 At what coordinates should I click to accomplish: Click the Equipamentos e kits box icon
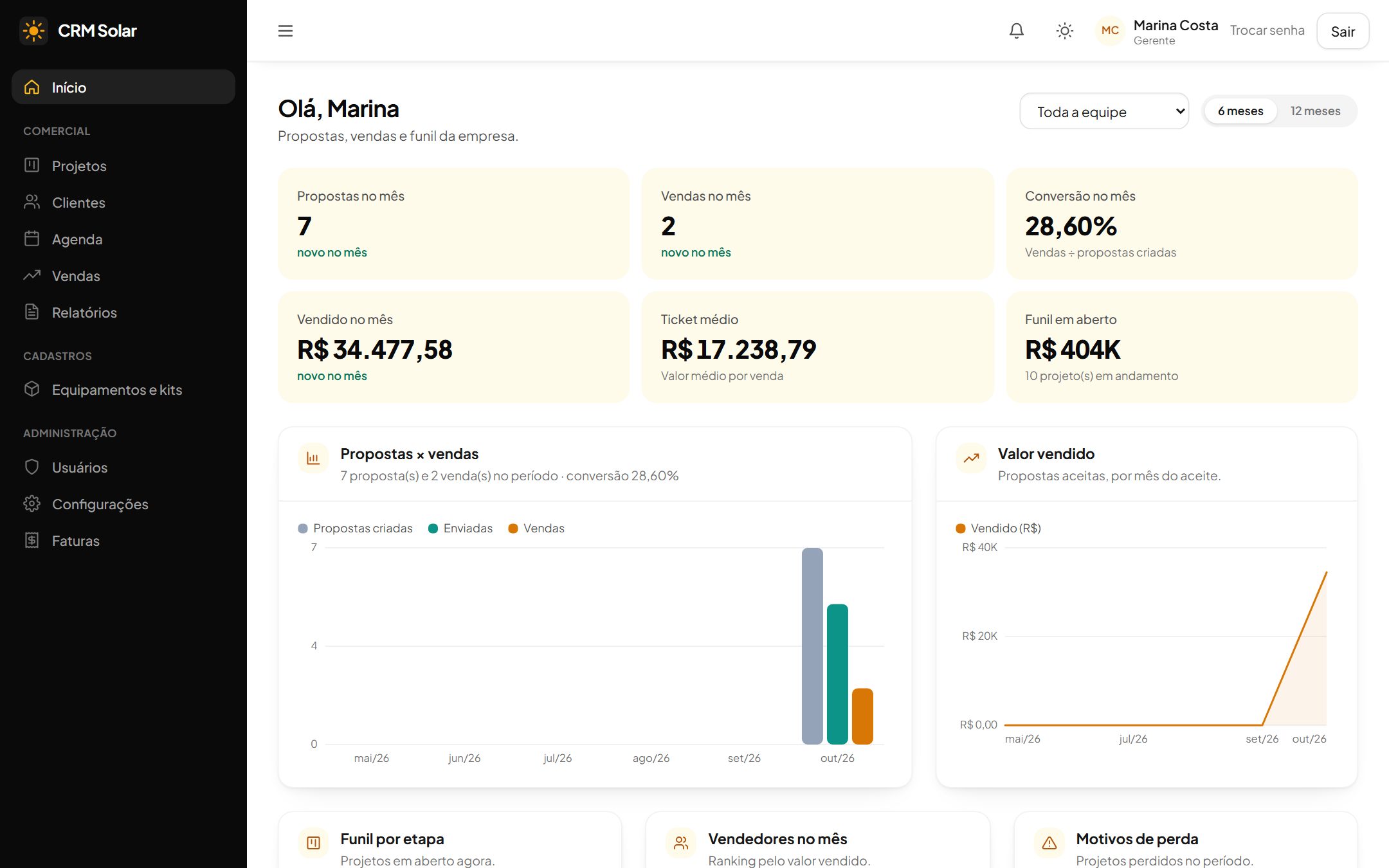[32, 390]
